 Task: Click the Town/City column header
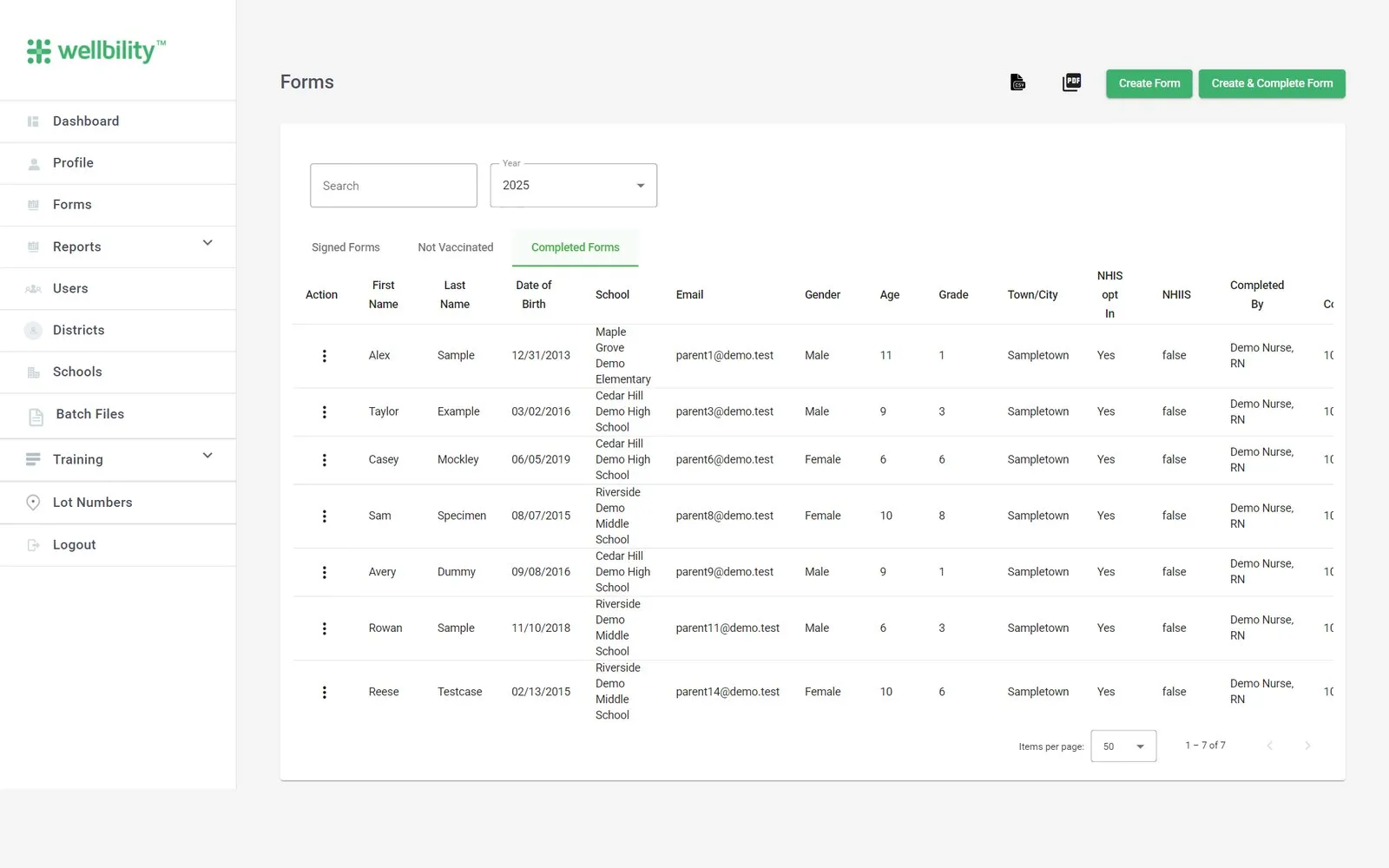click(1032, 295)
